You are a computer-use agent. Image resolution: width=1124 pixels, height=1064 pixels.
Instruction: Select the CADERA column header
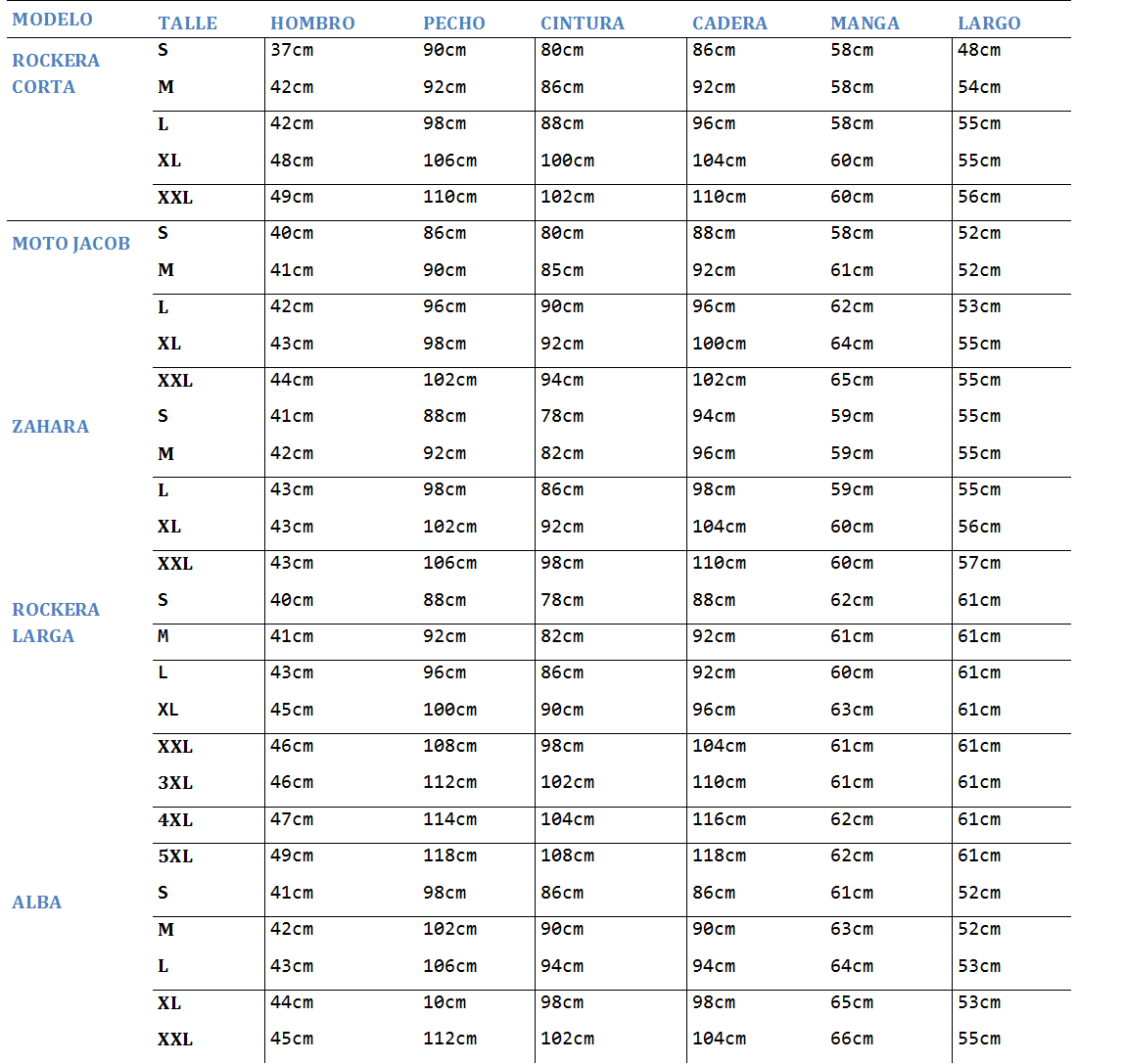[729, 23]
